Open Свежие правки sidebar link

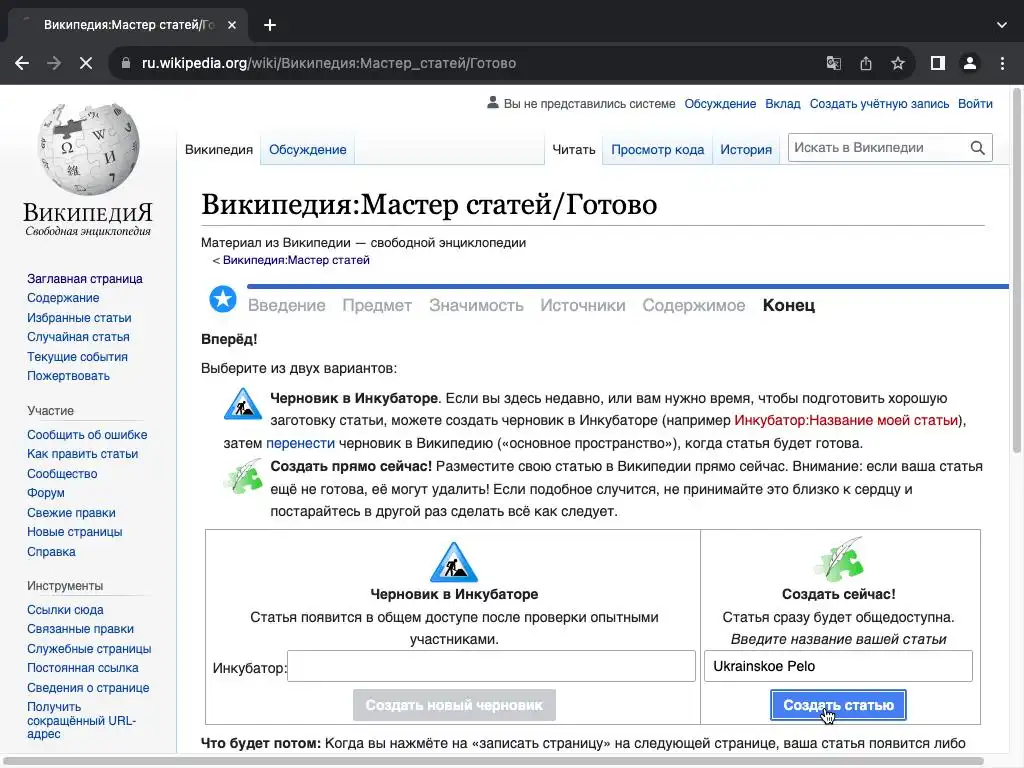(x=71, y=513)
